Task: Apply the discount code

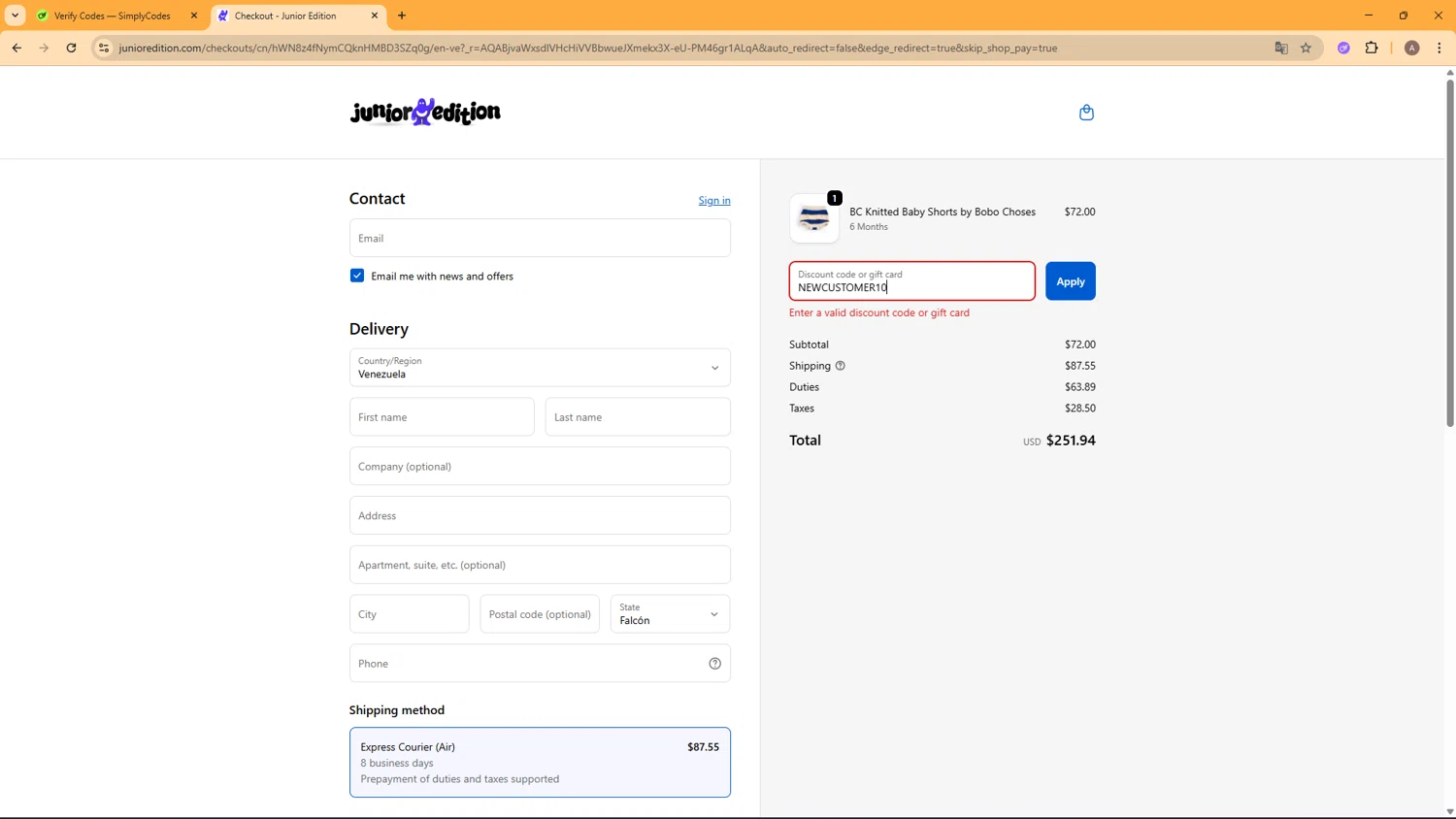Action: [1071, 281]
